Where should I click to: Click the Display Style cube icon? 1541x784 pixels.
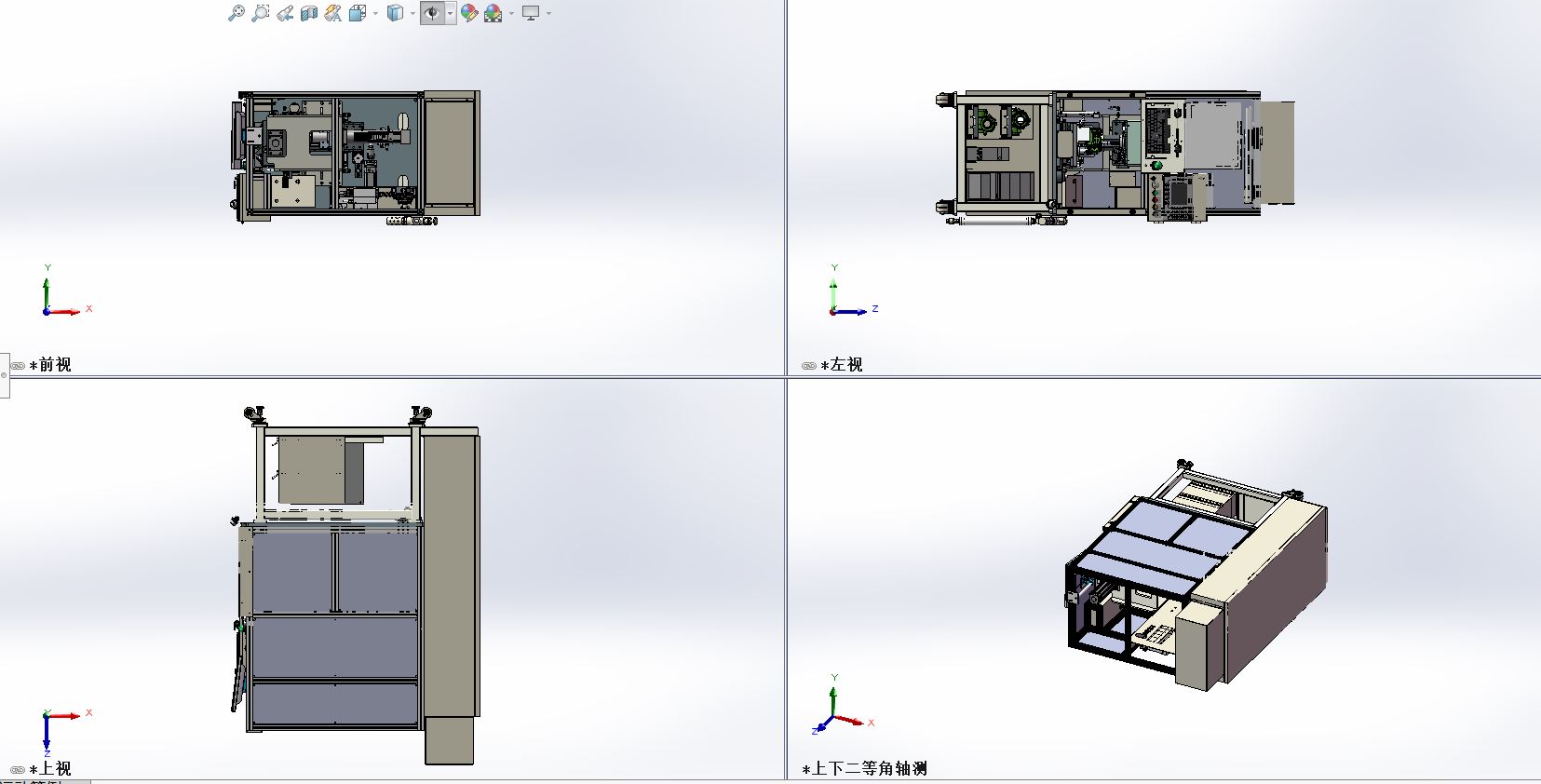[396, 13]
